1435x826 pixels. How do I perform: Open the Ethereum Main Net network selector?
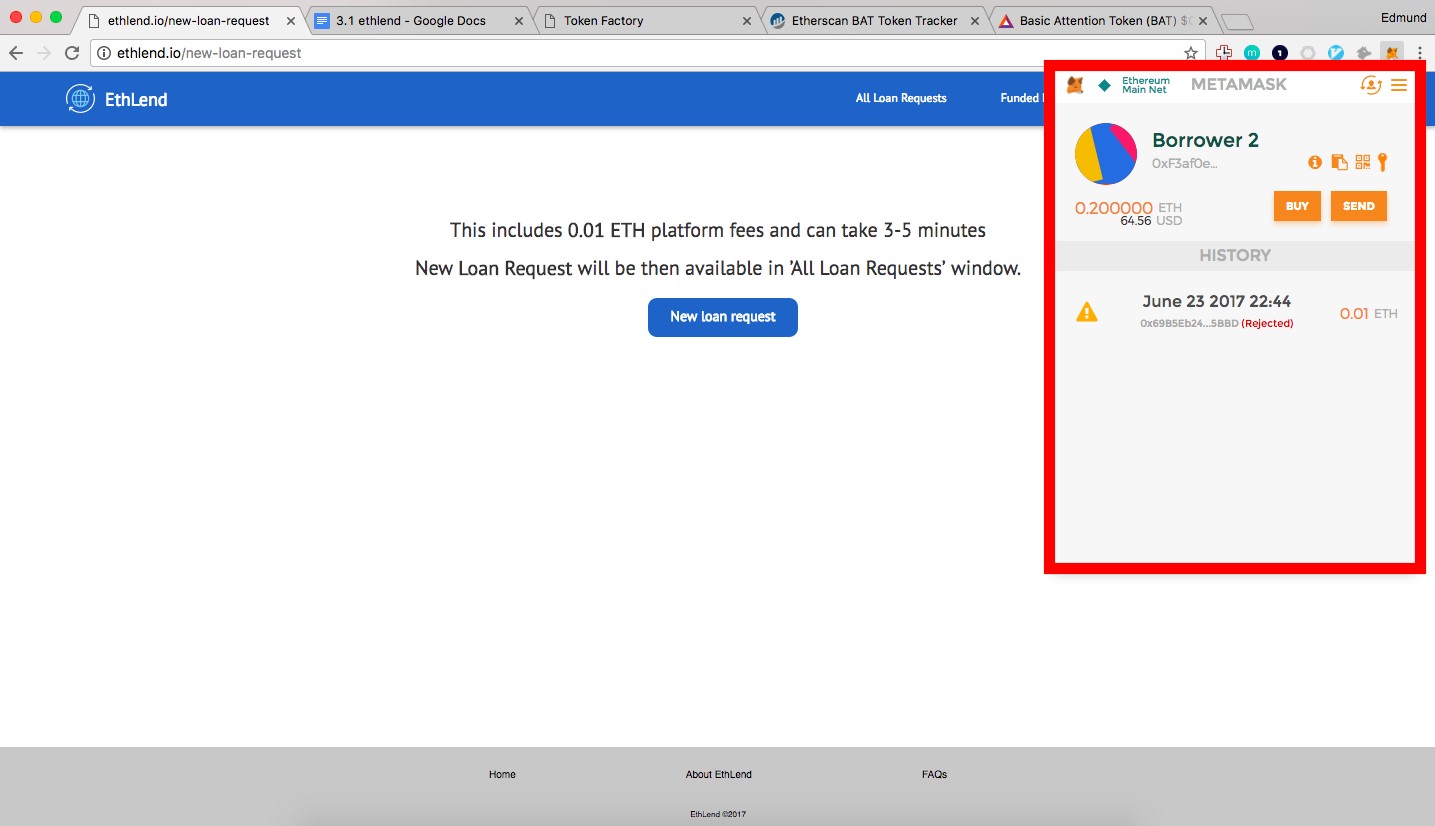[x=1133, y=85]
